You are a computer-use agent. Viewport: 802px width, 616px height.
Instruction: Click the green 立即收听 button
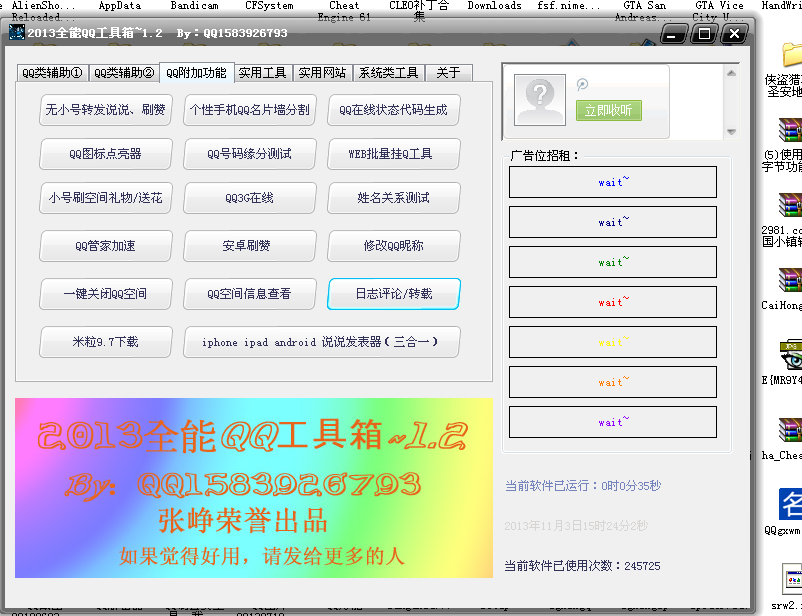point(609,111)
